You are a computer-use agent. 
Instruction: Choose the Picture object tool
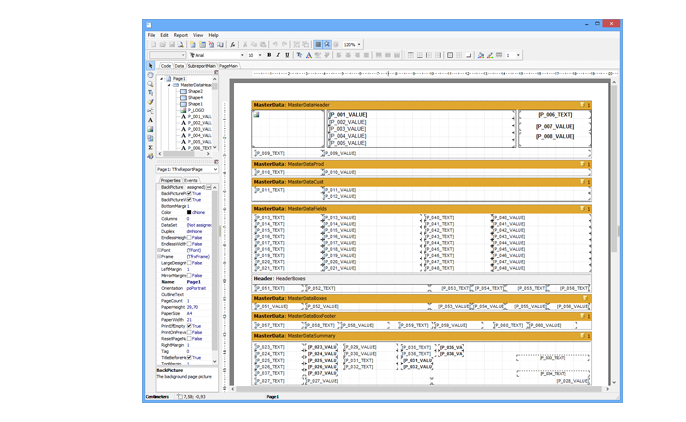click(151, 129)
